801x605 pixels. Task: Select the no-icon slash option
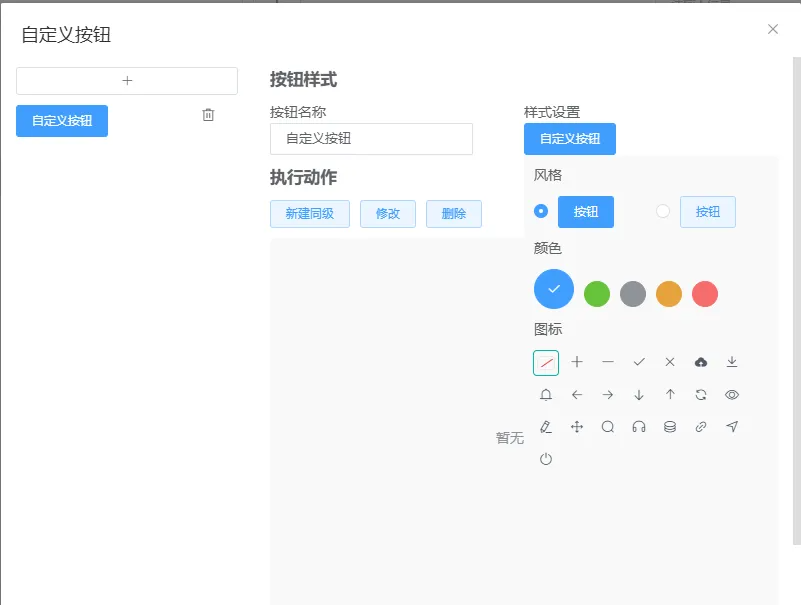pyautogui.click(x=546, y=363)
